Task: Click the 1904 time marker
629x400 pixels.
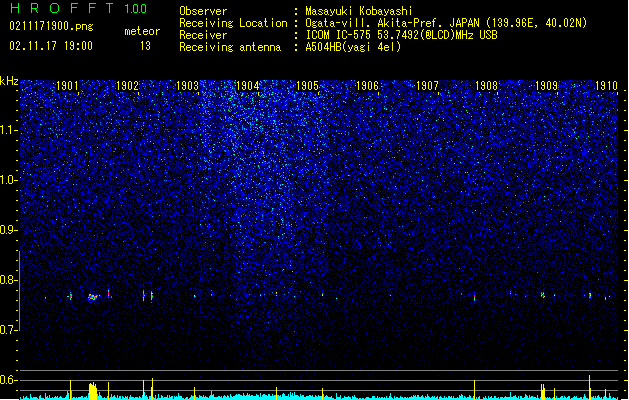Action: pyautogui.click(x=248, y=86)
